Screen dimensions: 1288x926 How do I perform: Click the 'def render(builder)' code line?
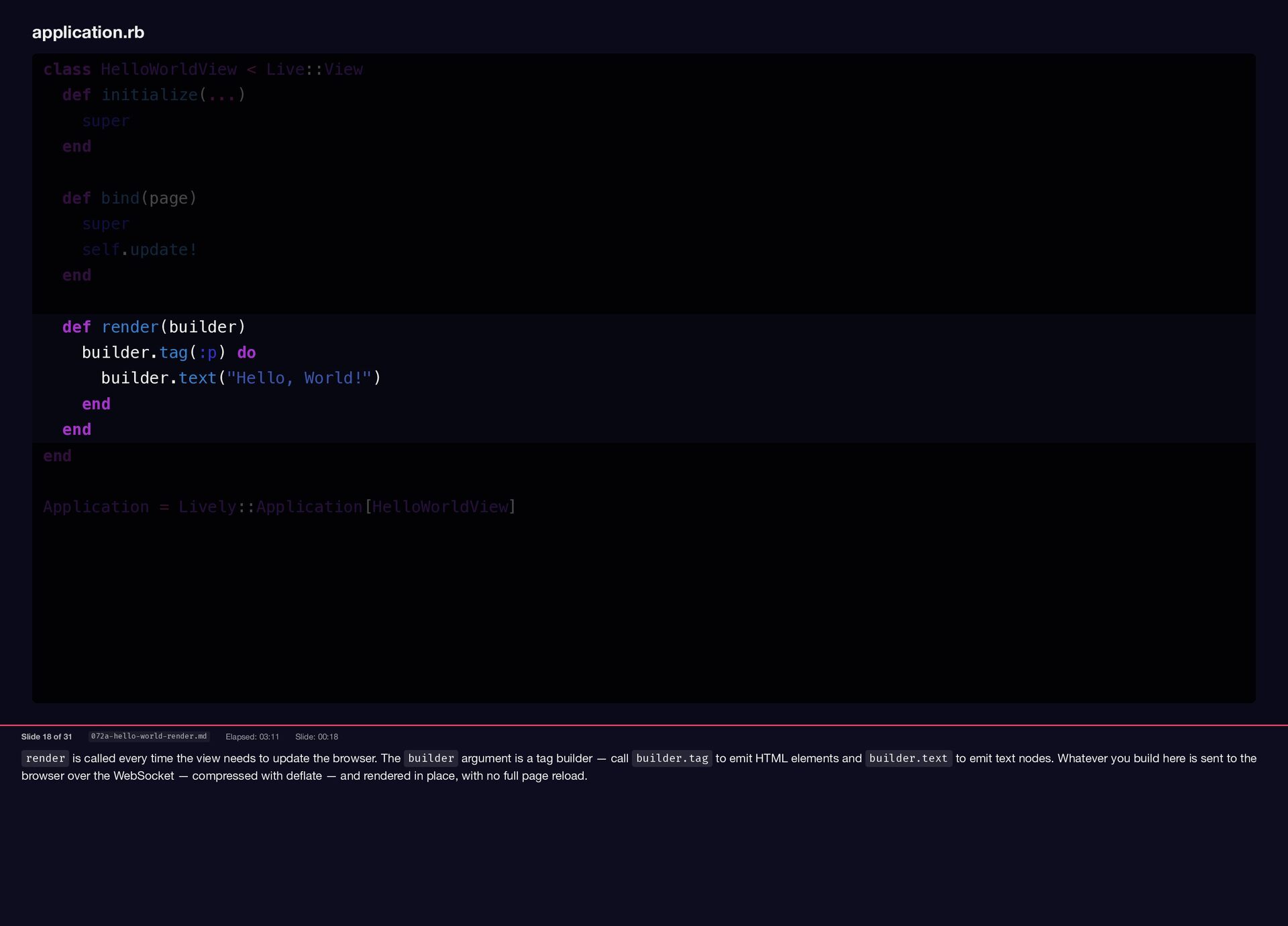coord(154,327)
